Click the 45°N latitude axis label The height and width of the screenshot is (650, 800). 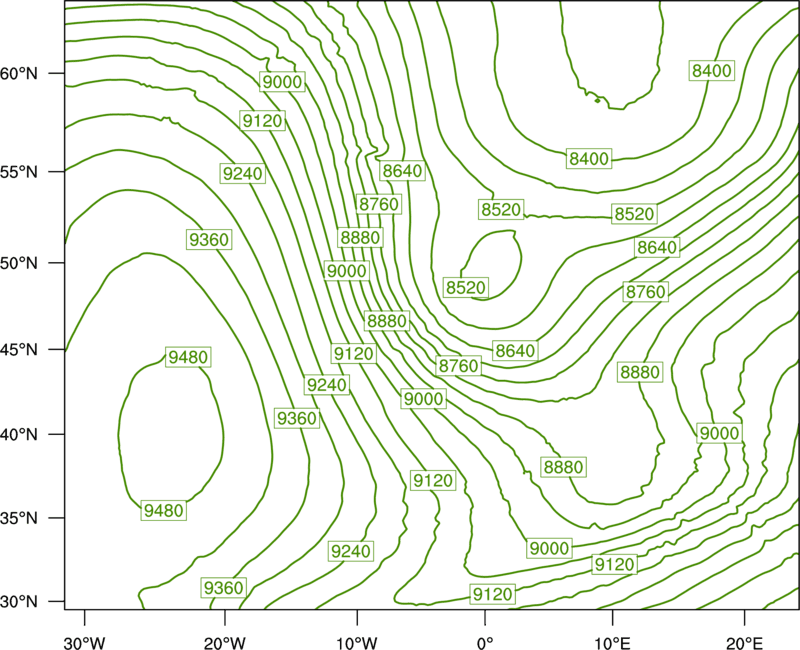[x=19, y=349]
